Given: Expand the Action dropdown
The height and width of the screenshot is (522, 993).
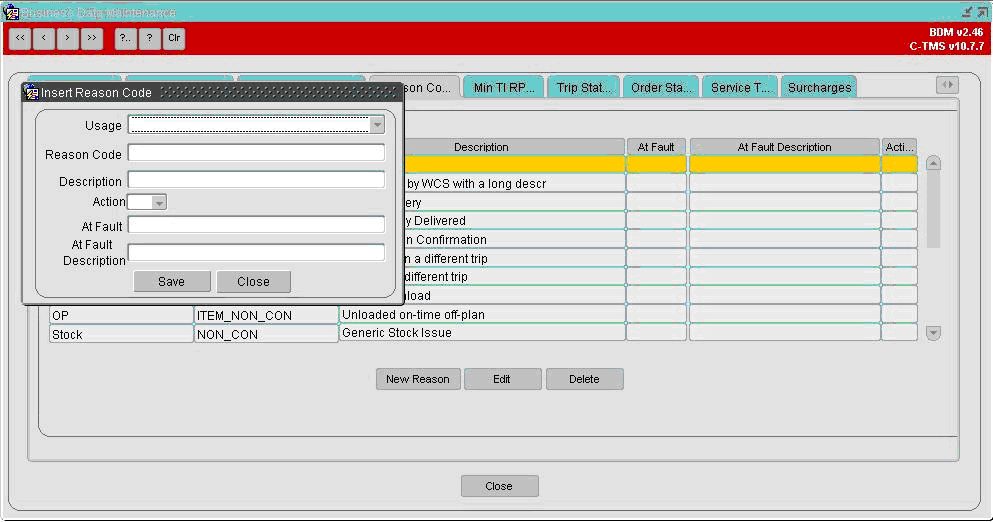Looking at the screenshot, I should pos(159,203).
